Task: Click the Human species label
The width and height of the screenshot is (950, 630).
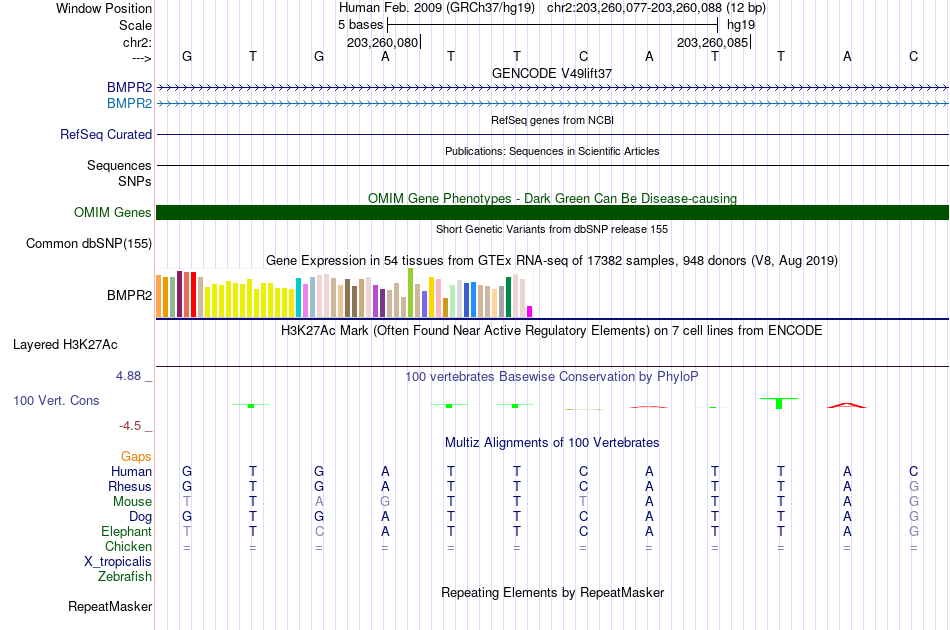Action: pos(131,472)
